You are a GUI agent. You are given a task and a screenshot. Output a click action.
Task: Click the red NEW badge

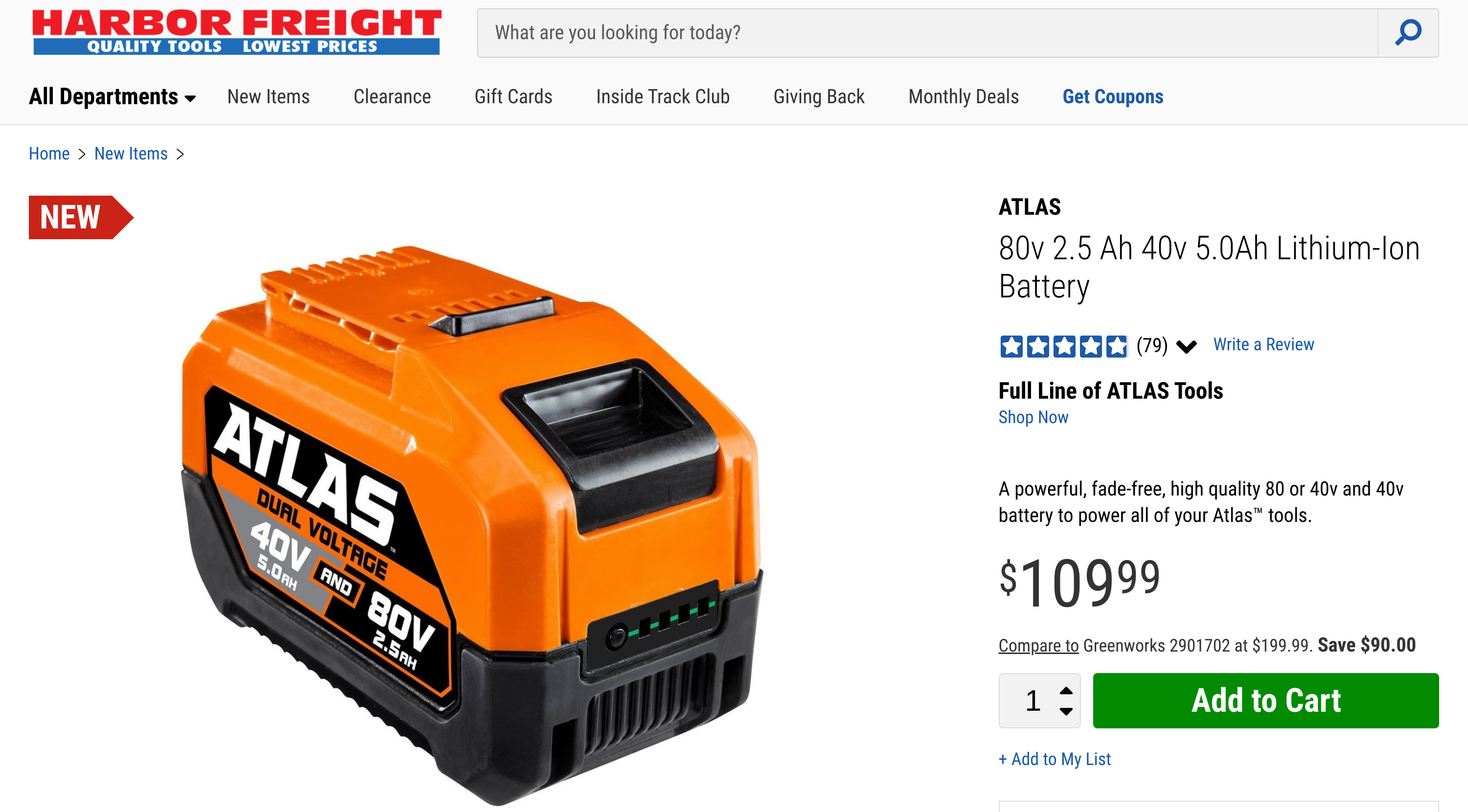pyautogui.click(x=81, y=217)
